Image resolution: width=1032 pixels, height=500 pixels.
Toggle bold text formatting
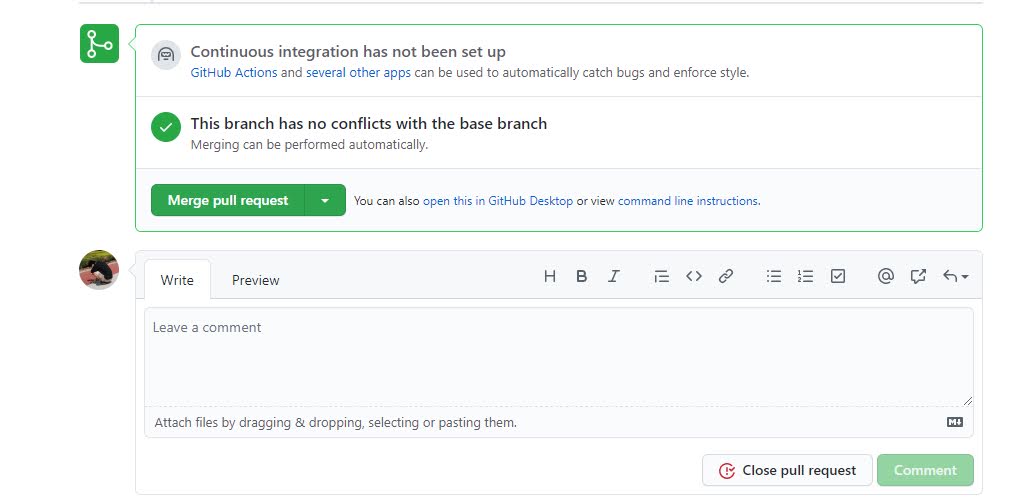(x=581, y=277)
